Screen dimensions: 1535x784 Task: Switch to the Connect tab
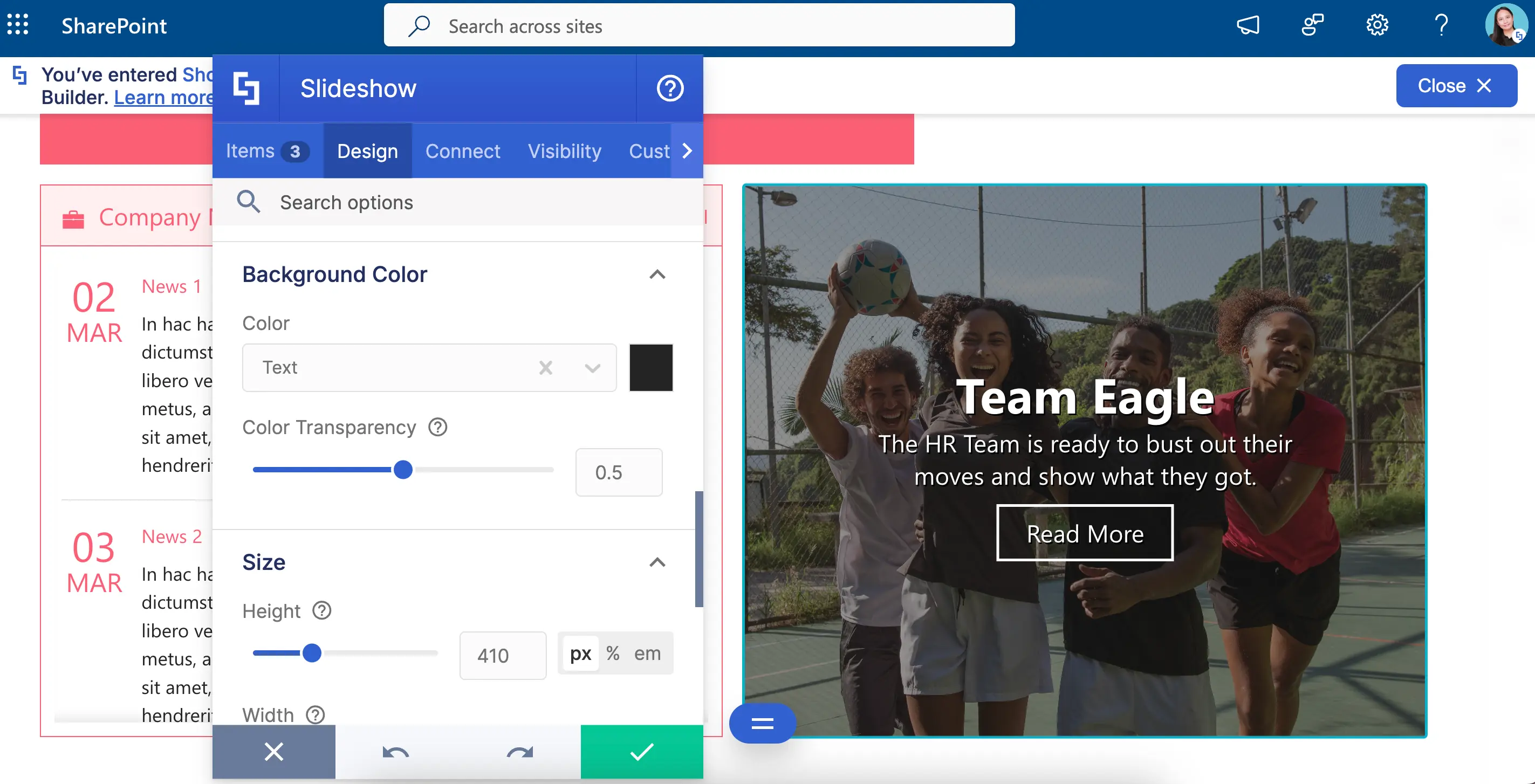(x=463, y=151)
